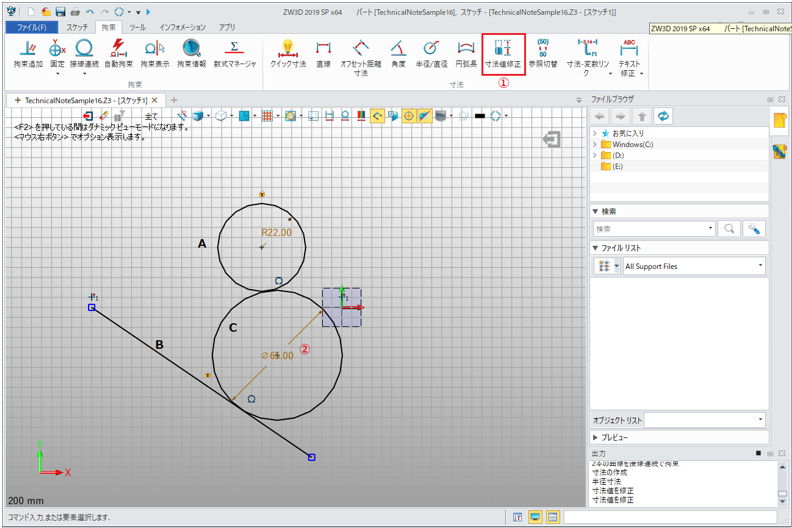Click the output panel scrollbar
792x528 pixels.
[x=782, y=484]
